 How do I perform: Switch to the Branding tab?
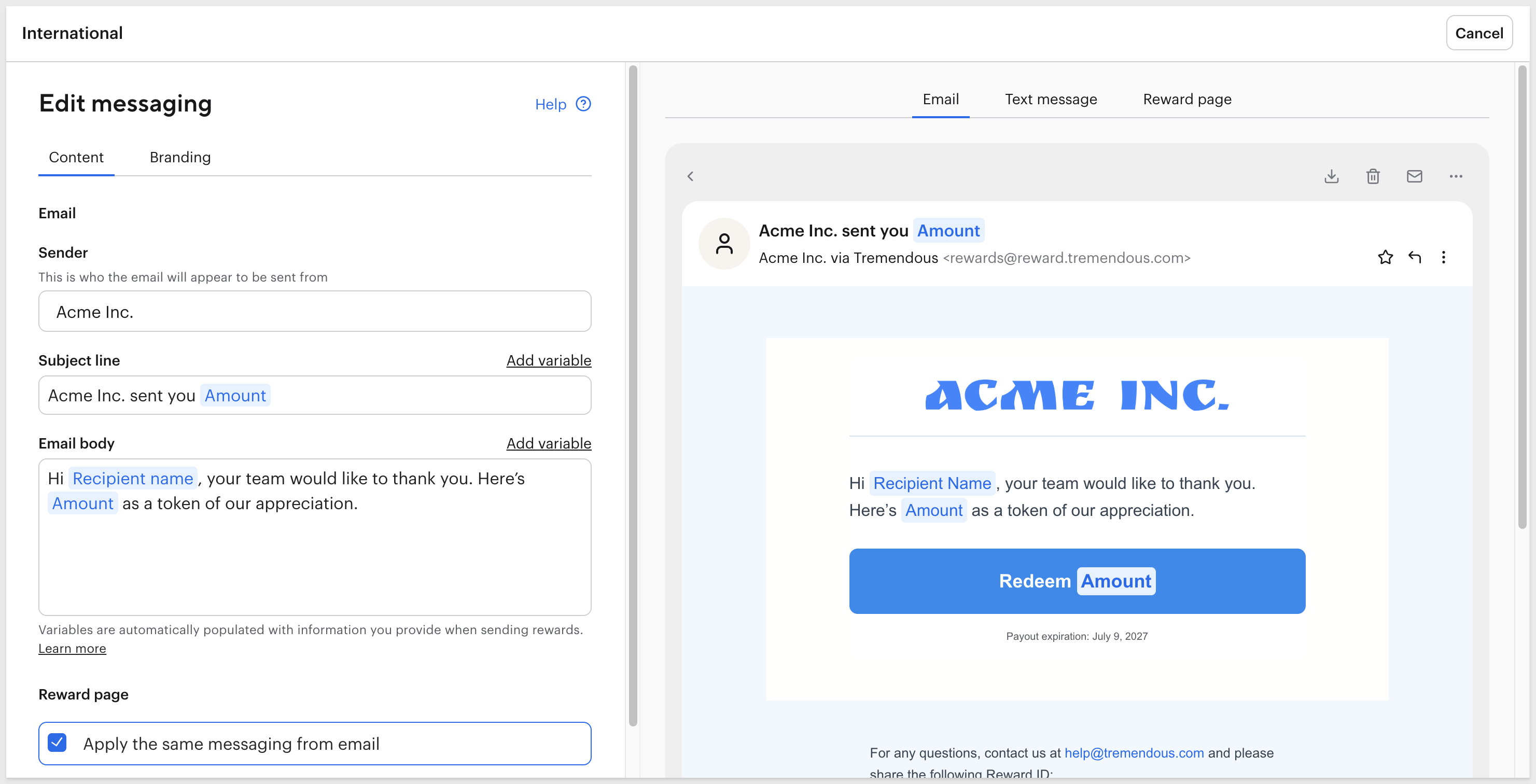[180, 157]
